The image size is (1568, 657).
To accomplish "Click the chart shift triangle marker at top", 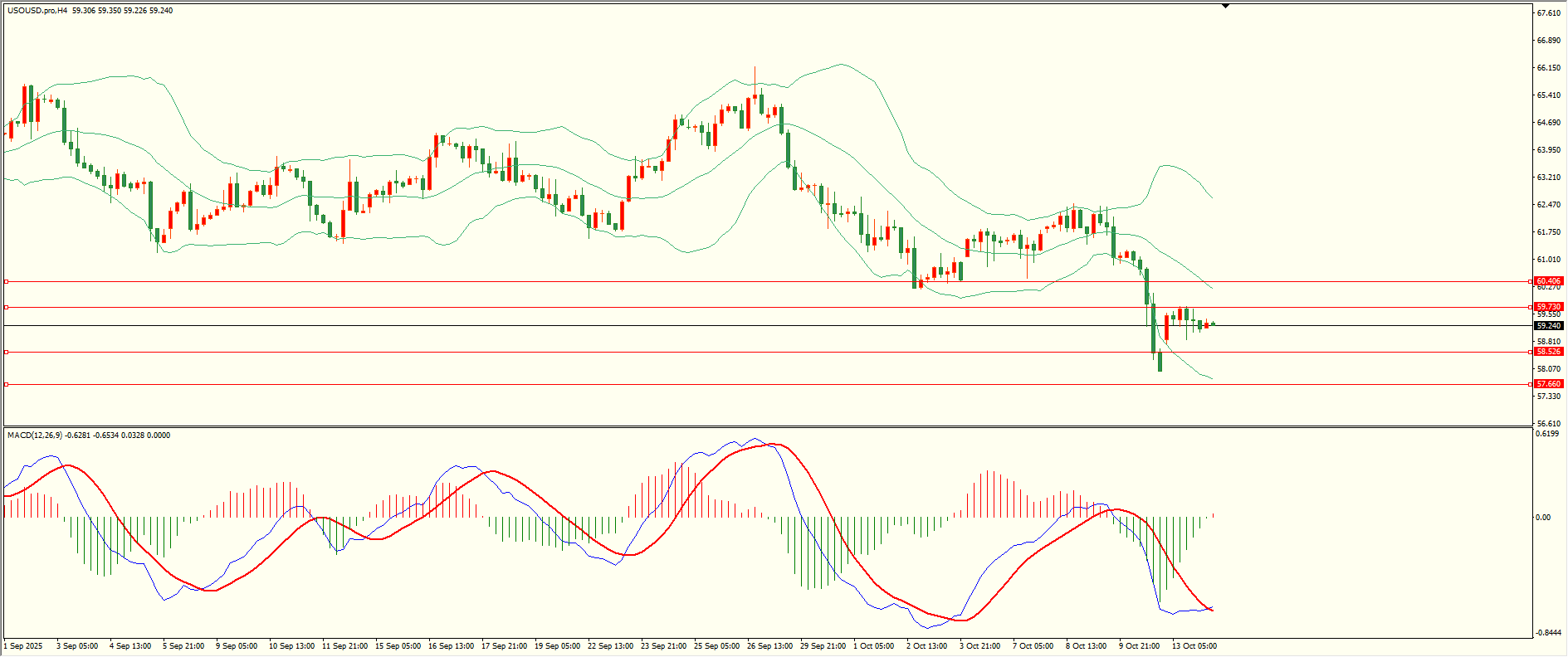I will [1225, 6].
